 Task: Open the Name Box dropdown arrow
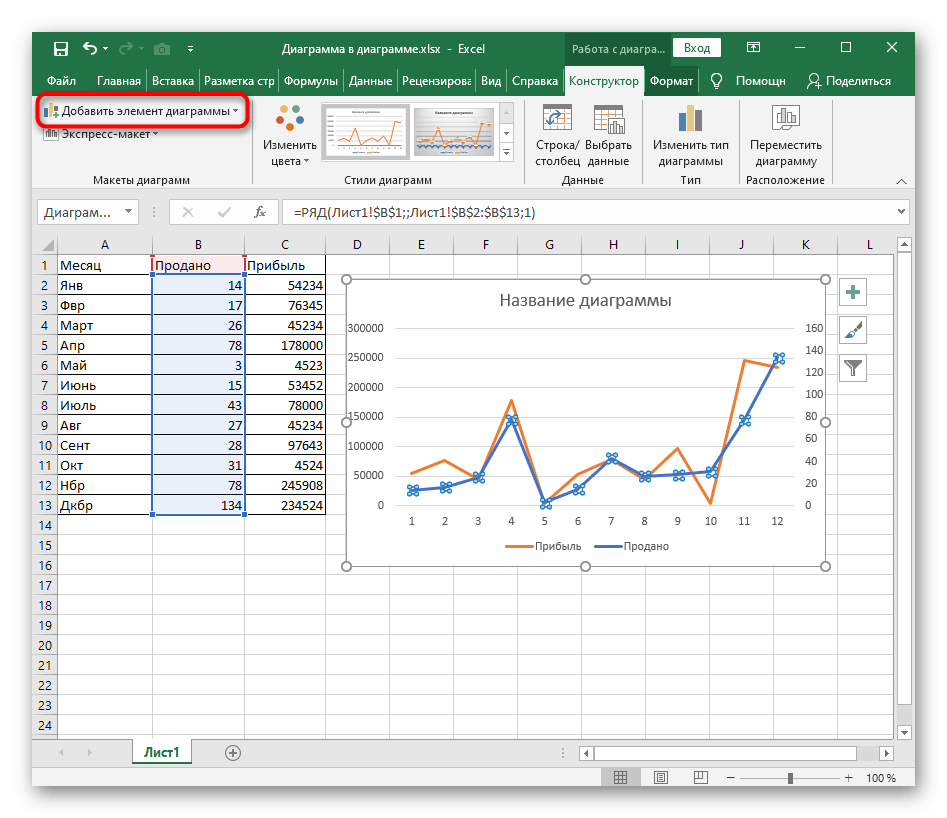(x=129, y=212)
